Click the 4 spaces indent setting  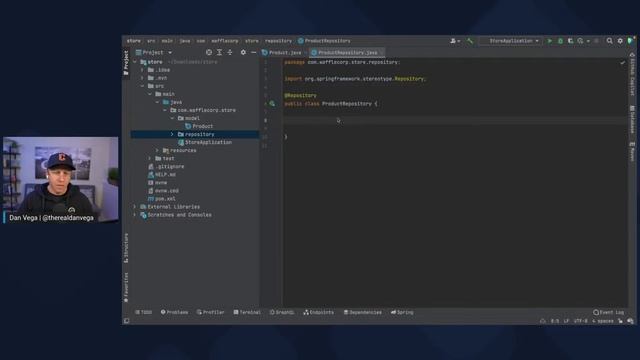(x=603, y=321)
